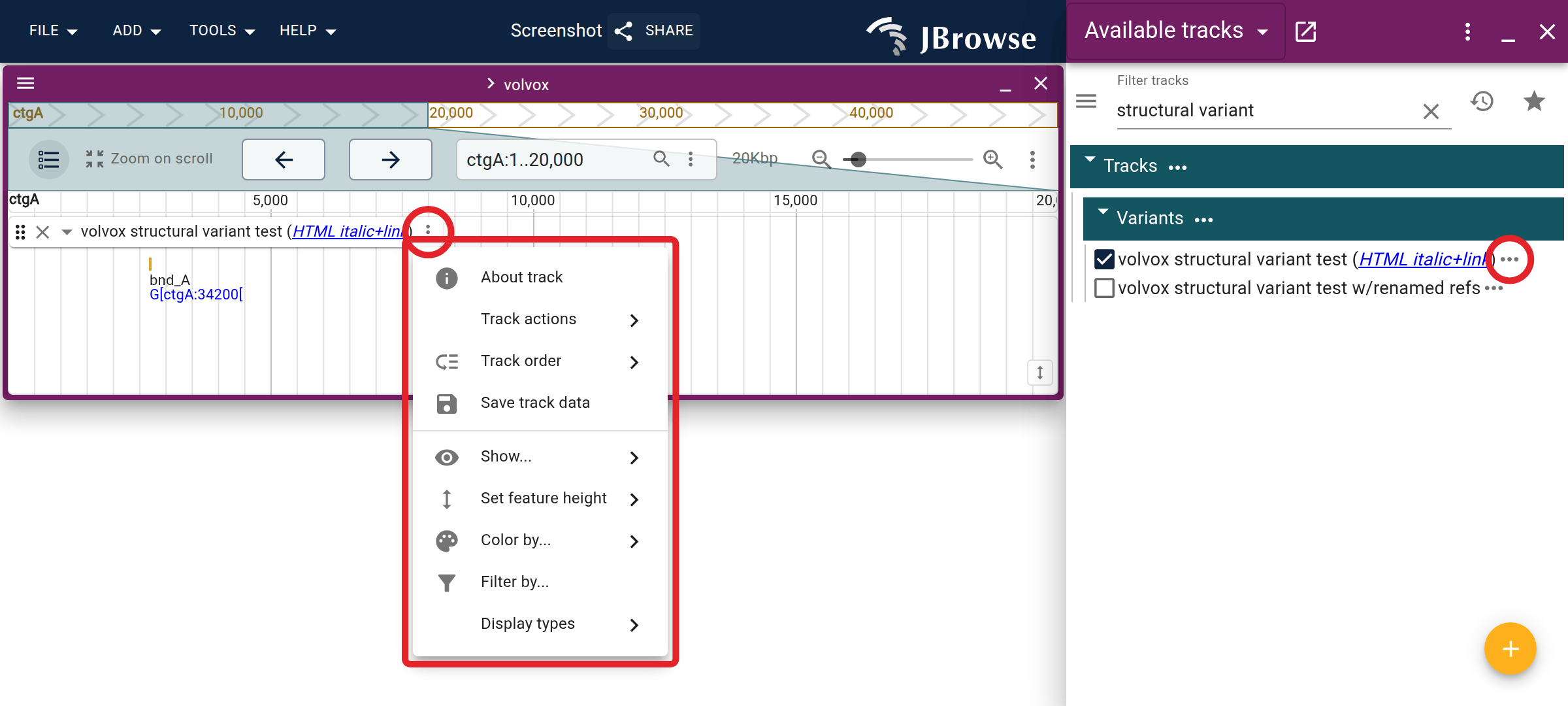Uncheck volvox structural variant test HTML track

1104,260
